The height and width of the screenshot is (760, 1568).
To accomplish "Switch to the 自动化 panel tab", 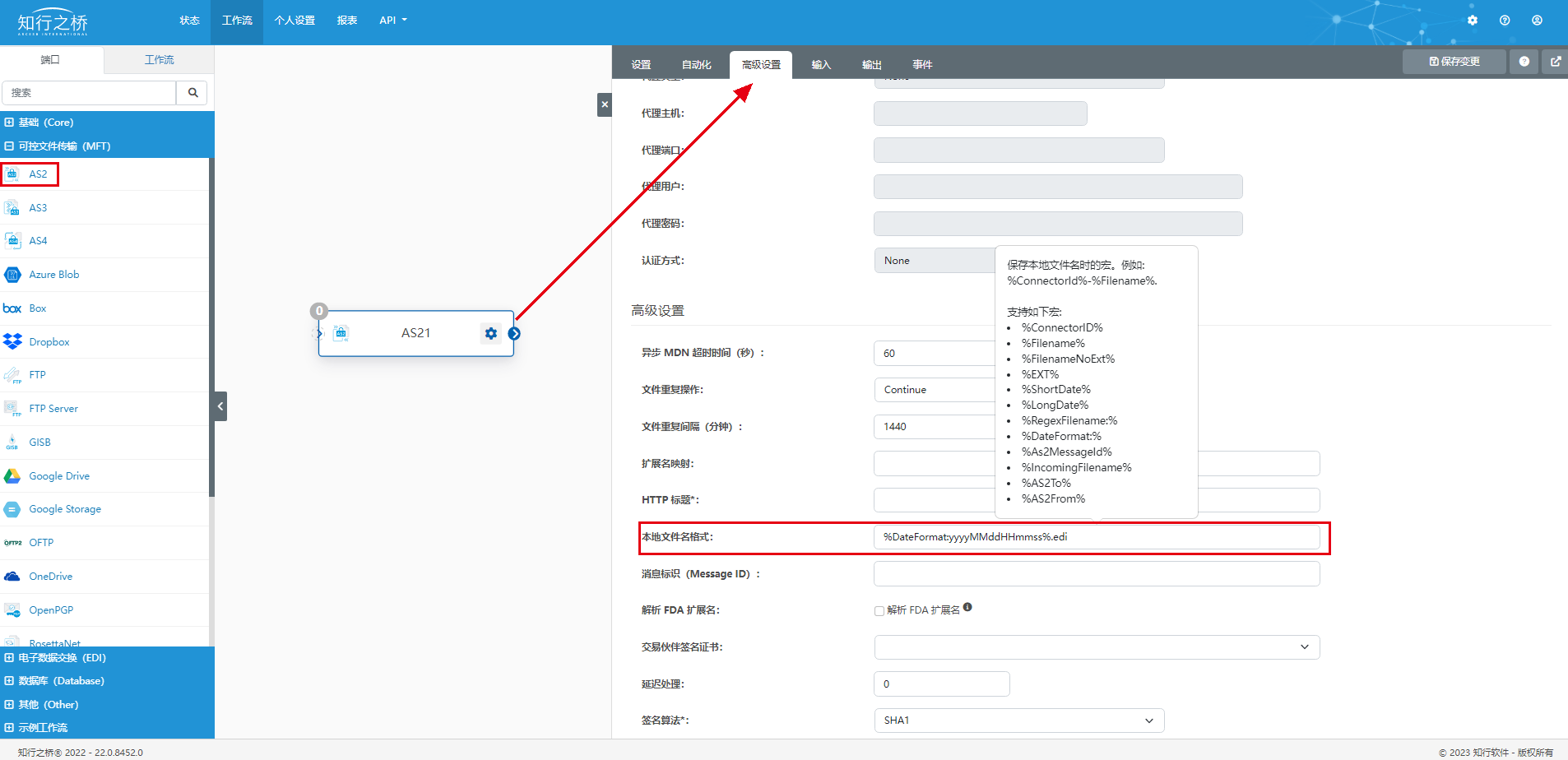I will (696, 65).
